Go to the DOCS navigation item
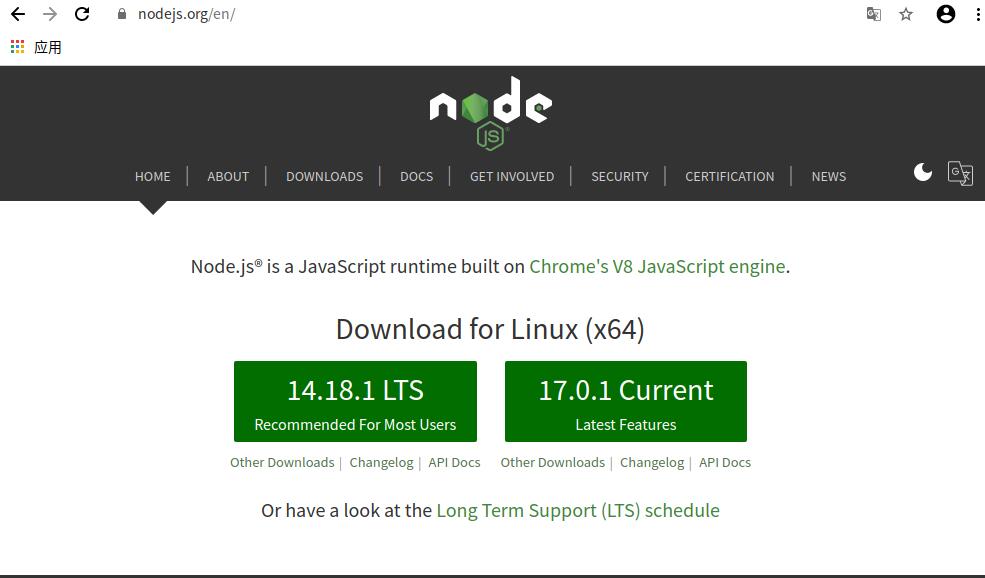985x578 pixels. click(x=416, y=176)
